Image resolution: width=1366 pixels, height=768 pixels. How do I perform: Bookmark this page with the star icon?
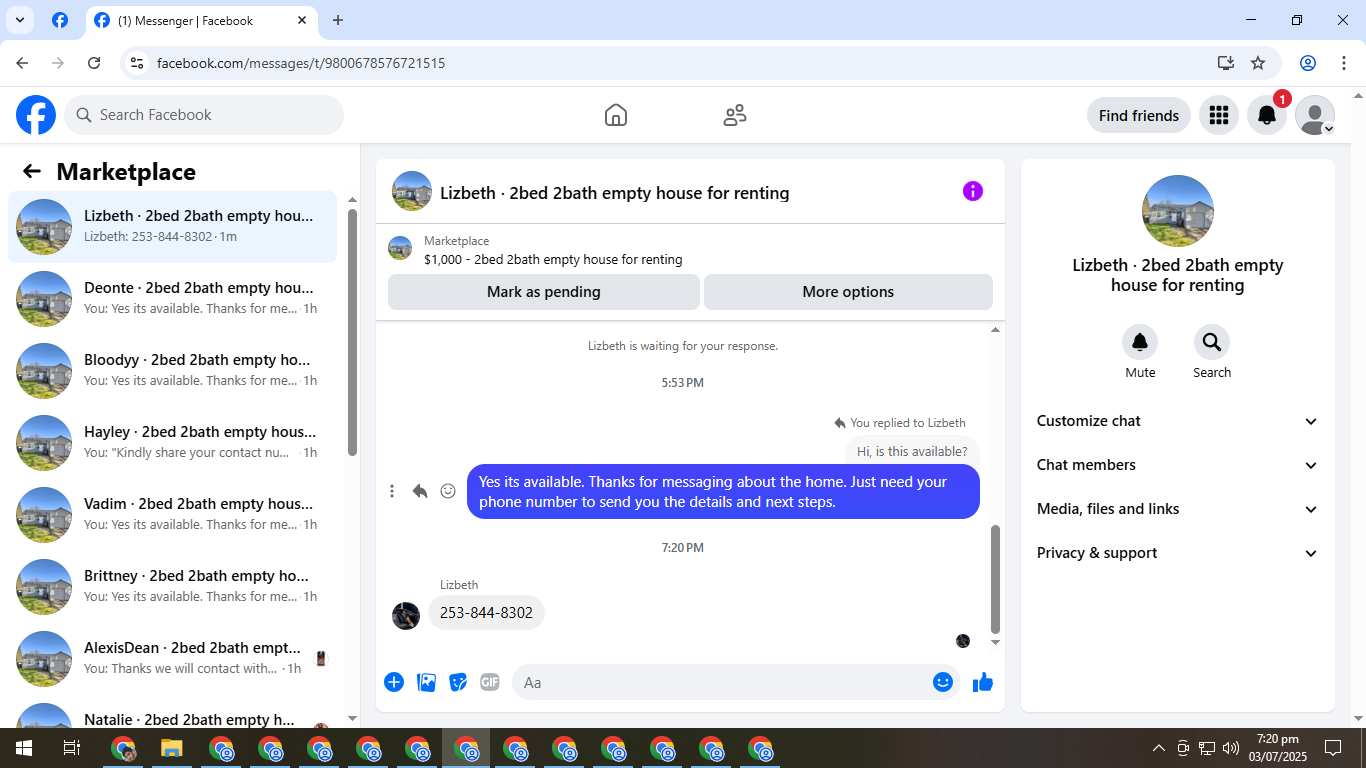[1258, 63]
